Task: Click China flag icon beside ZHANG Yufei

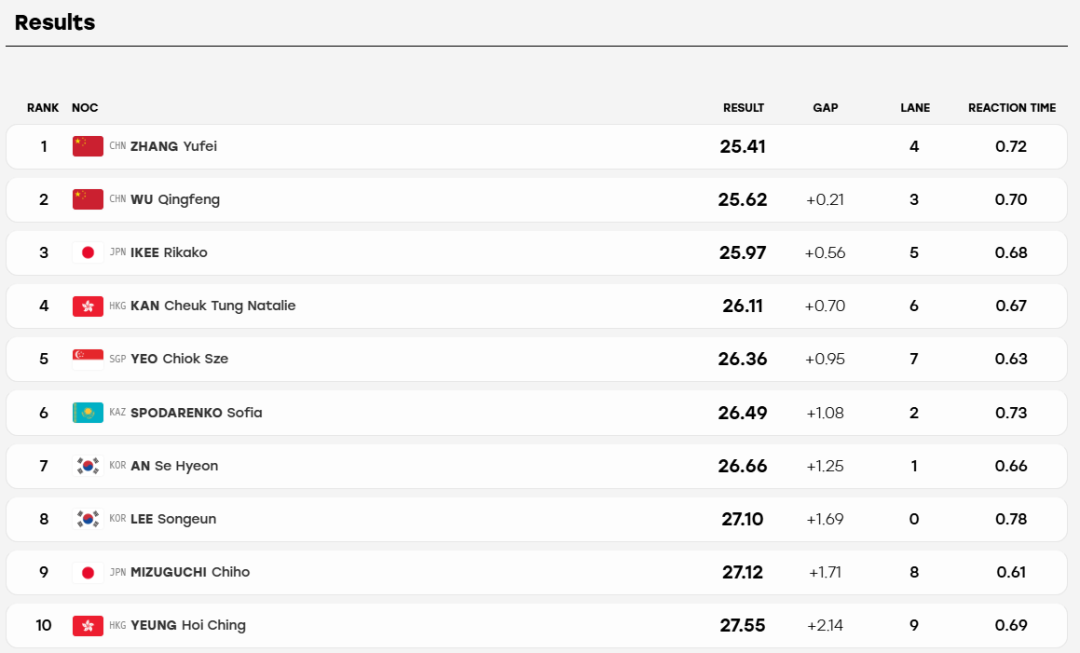Action: click(x=87, y=146)
